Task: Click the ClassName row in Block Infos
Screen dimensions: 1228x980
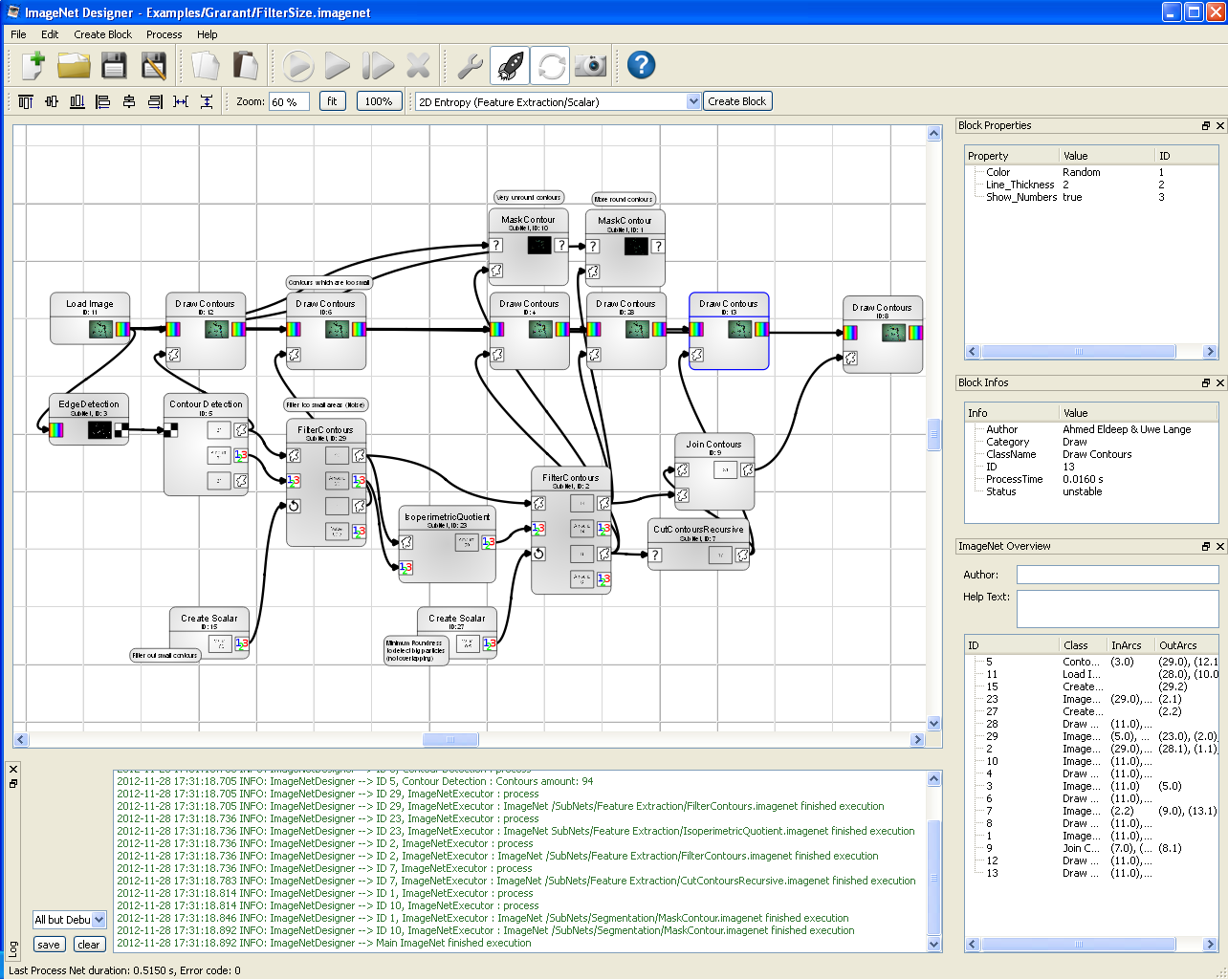Action: click(1091, 455)
